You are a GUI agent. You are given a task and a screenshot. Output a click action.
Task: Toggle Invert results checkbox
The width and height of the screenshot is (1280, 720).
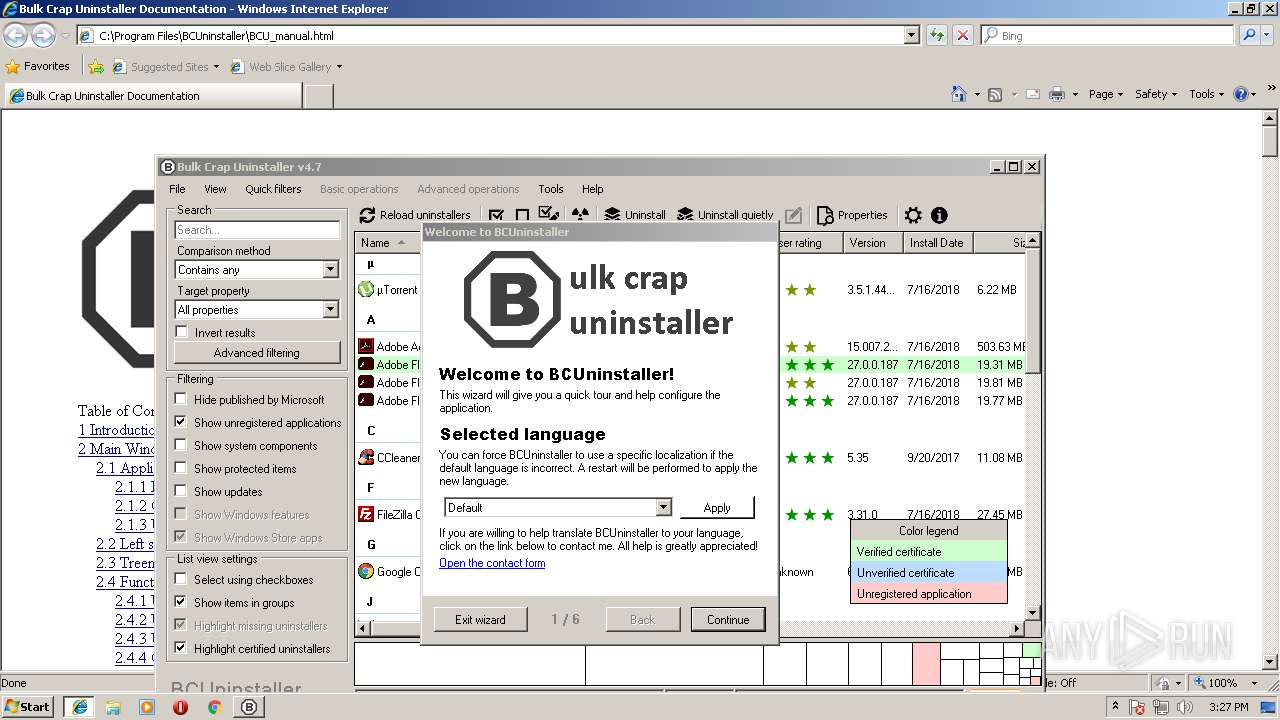[181, 332]
